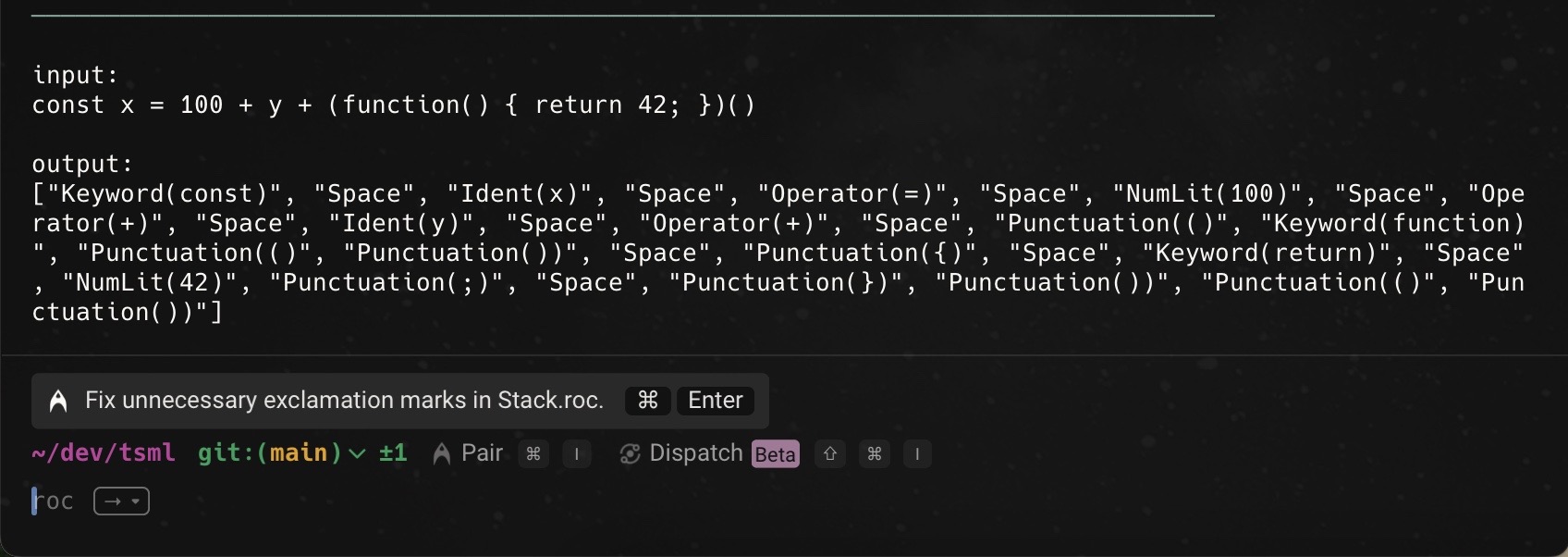Show the ±1 uncommitted changes indicator
1568x557 pixels.
coord(393,453)
